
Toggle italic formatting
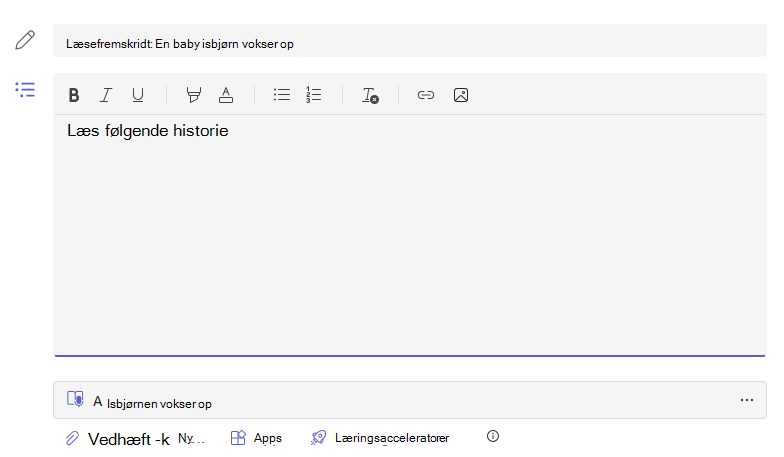pos(106,95)
